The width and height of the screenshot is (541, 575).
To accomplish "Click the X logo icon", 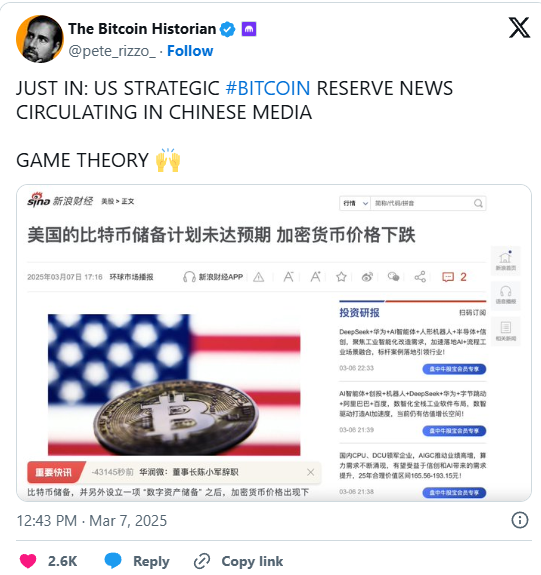I will tap(519, 28).
